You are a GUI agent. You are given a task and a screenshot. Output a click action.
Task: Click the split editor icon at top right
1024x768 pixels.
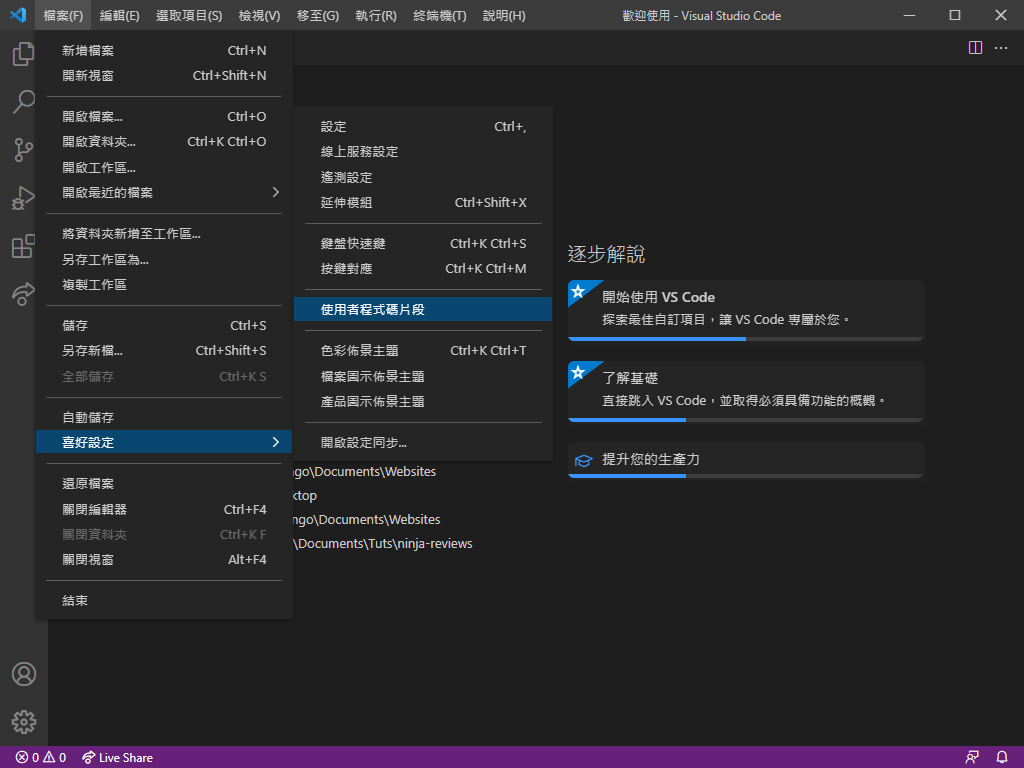tap(975, 46)
